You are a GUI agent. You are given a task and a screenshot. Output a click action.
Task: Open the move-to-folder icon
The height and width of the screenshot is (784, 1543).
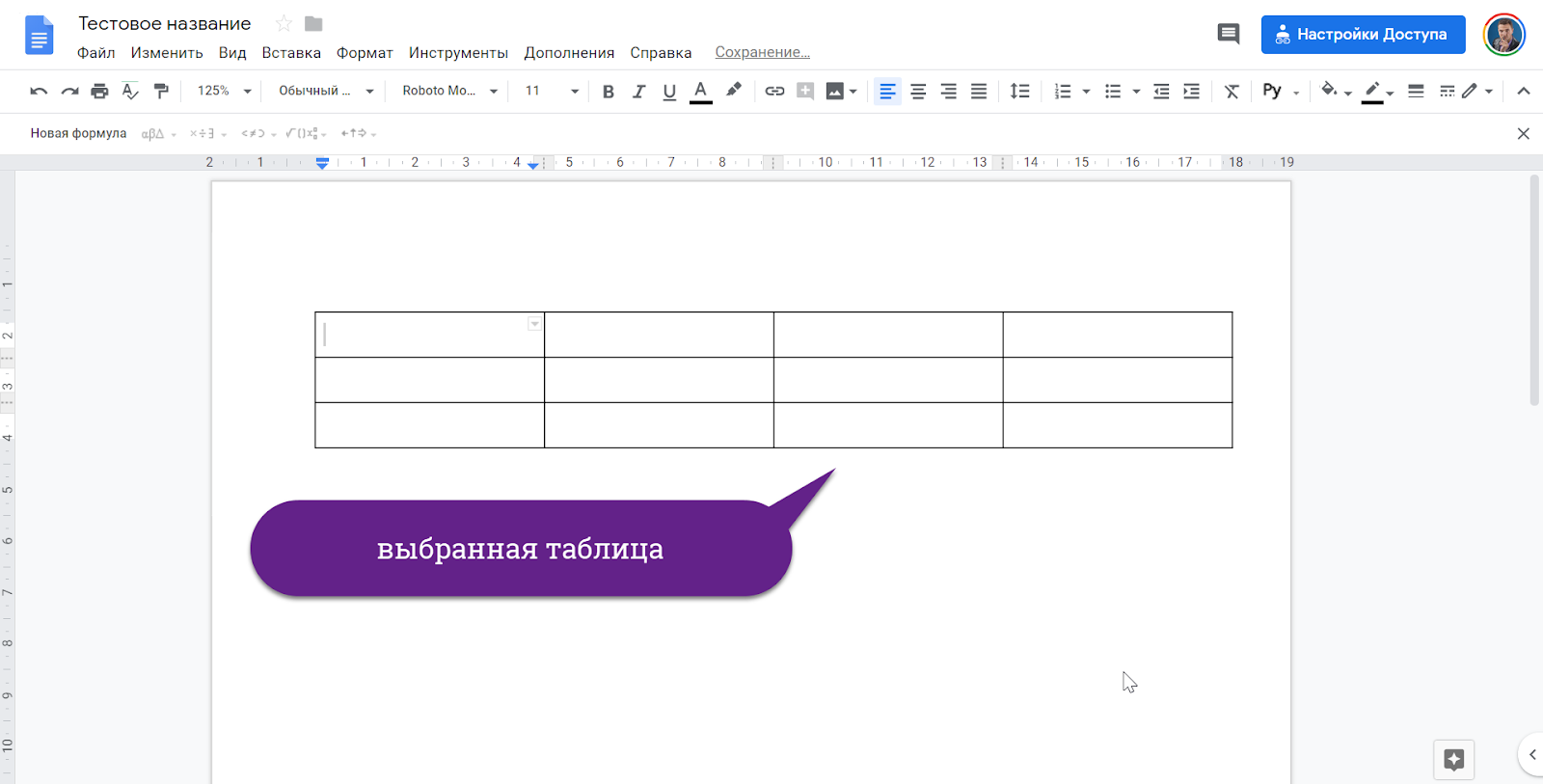313,23
